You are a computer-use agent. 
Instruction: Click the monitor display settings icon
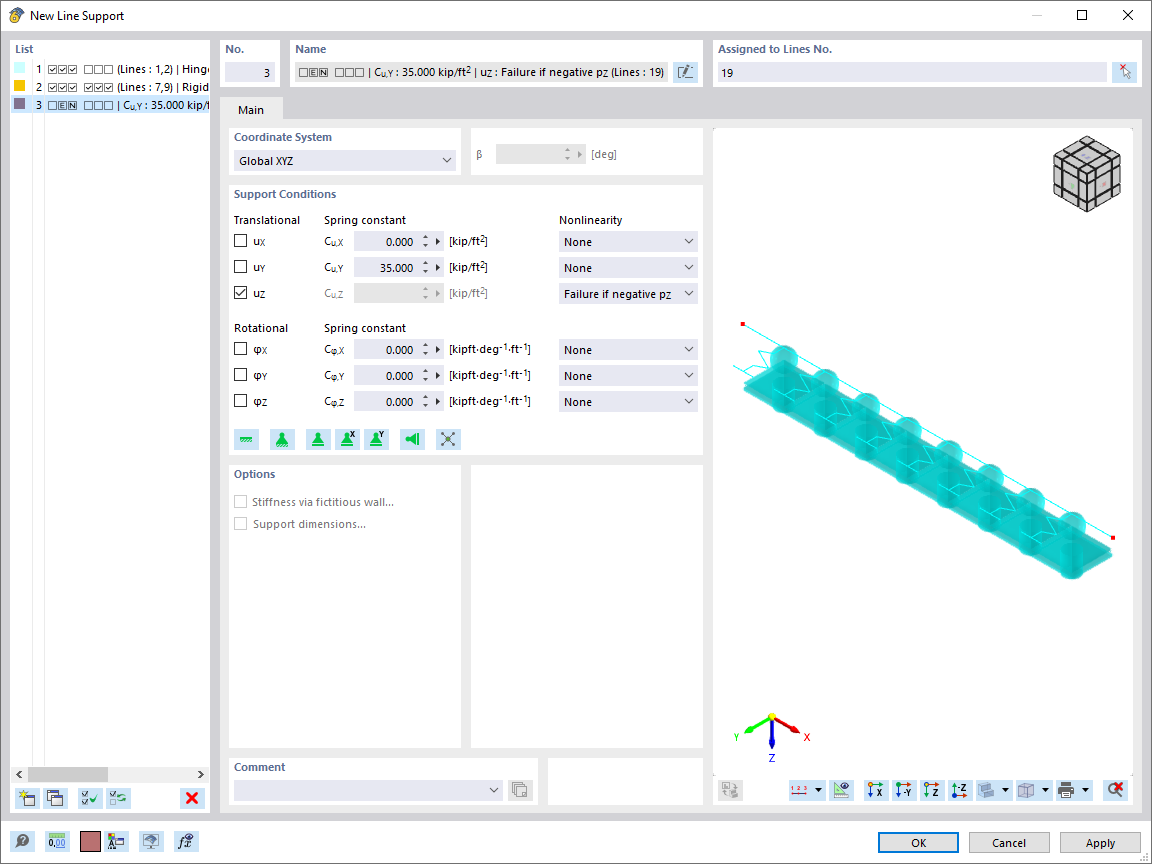tap(151, 842)
